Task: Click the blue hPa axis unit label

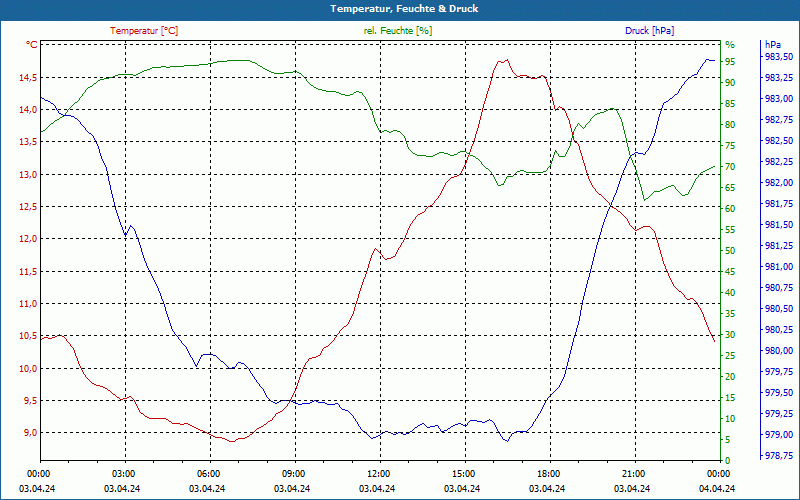Action: (772, 45)
